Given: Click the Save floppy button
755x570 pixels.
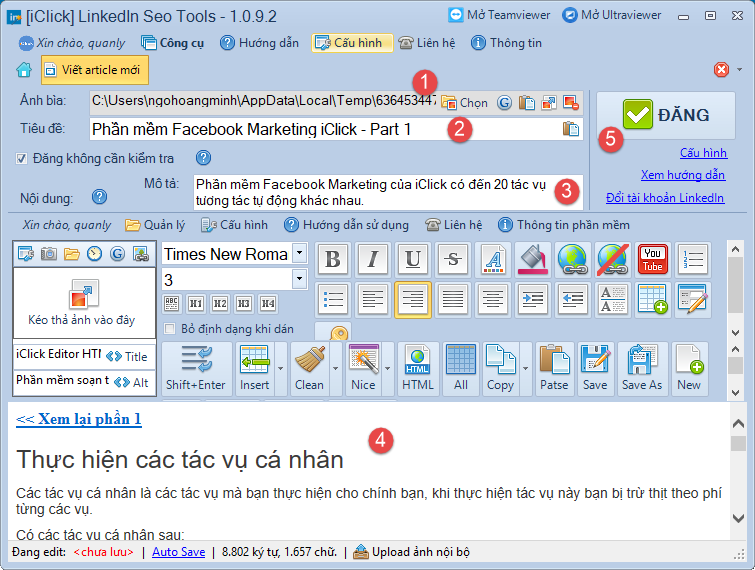Looking at the screenshot, I should (x=595, y=369).
